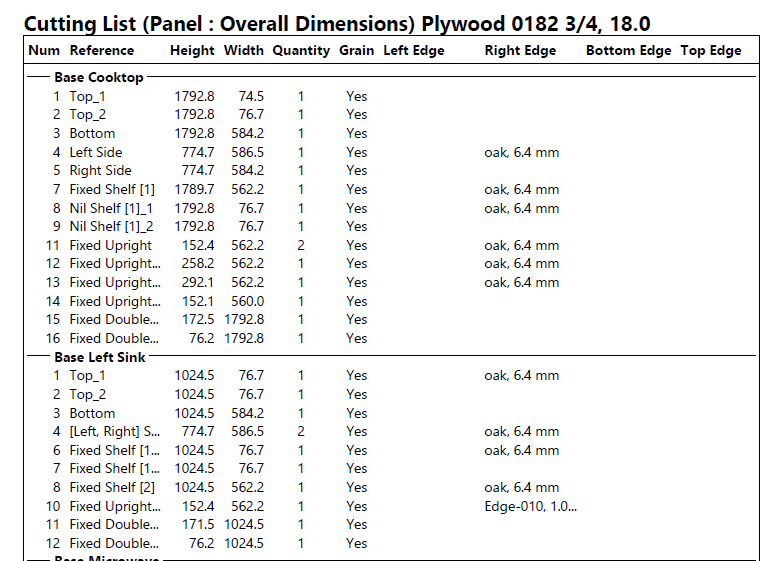Select the Right Side reference row

[100, 171]
